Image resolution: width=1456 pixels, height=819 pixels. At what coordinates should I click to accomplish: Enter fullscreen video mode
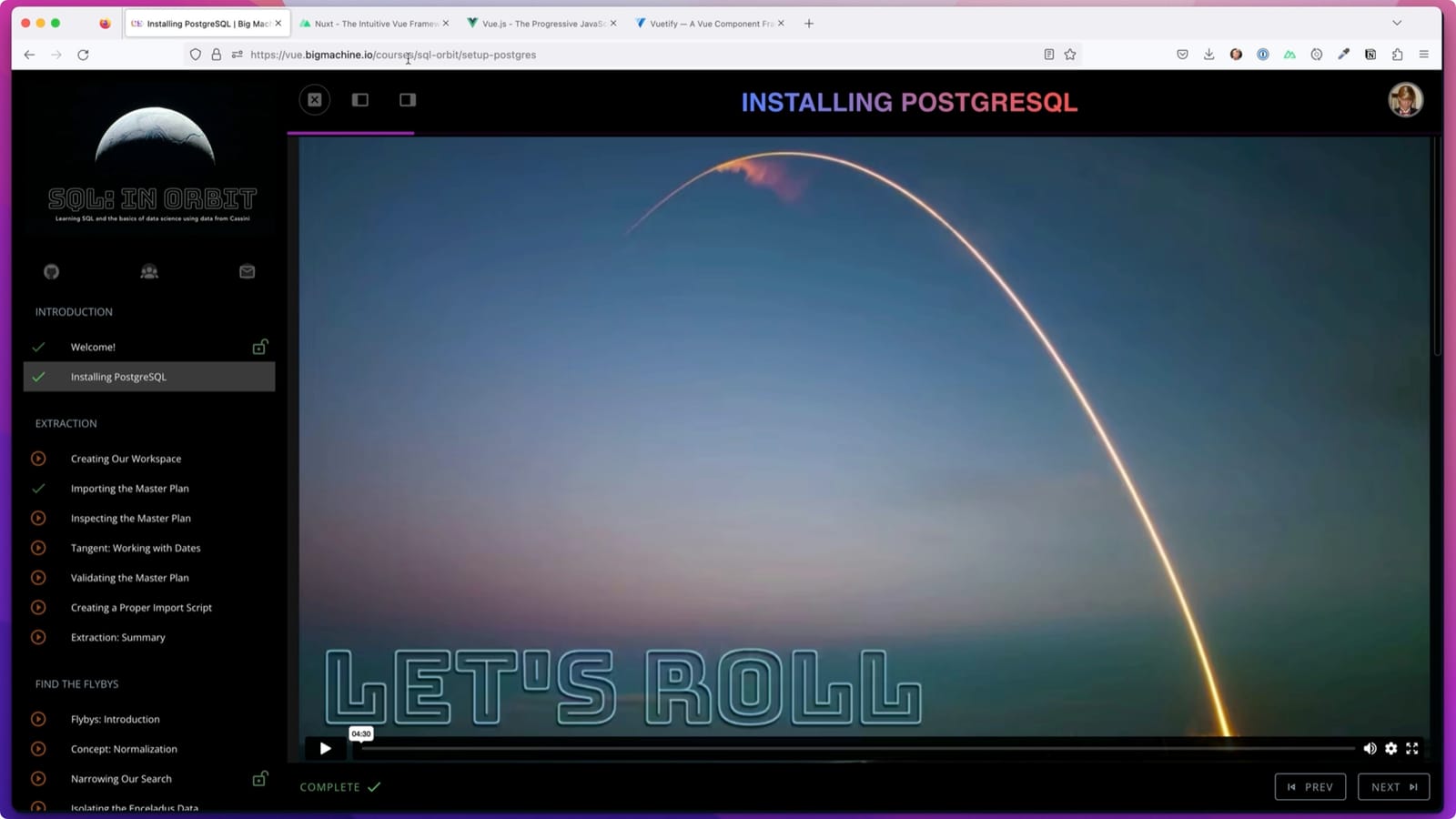[x=1412, y=748]
